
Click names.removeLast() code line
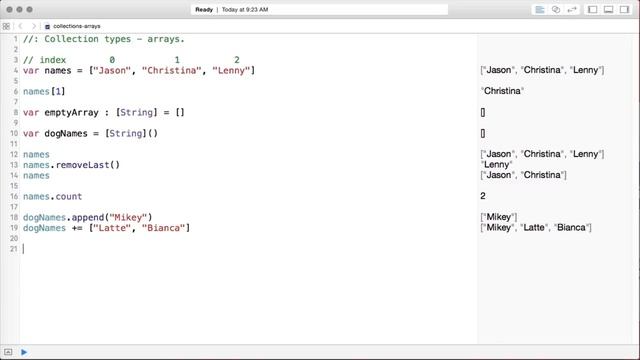click(71, 165)
